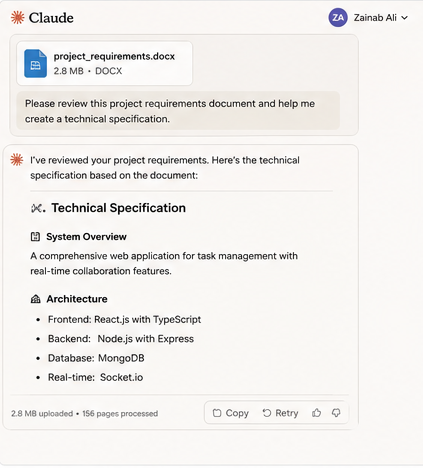Select the Technical Specification heading
This screenshot has width=423, height=468.
118,208
